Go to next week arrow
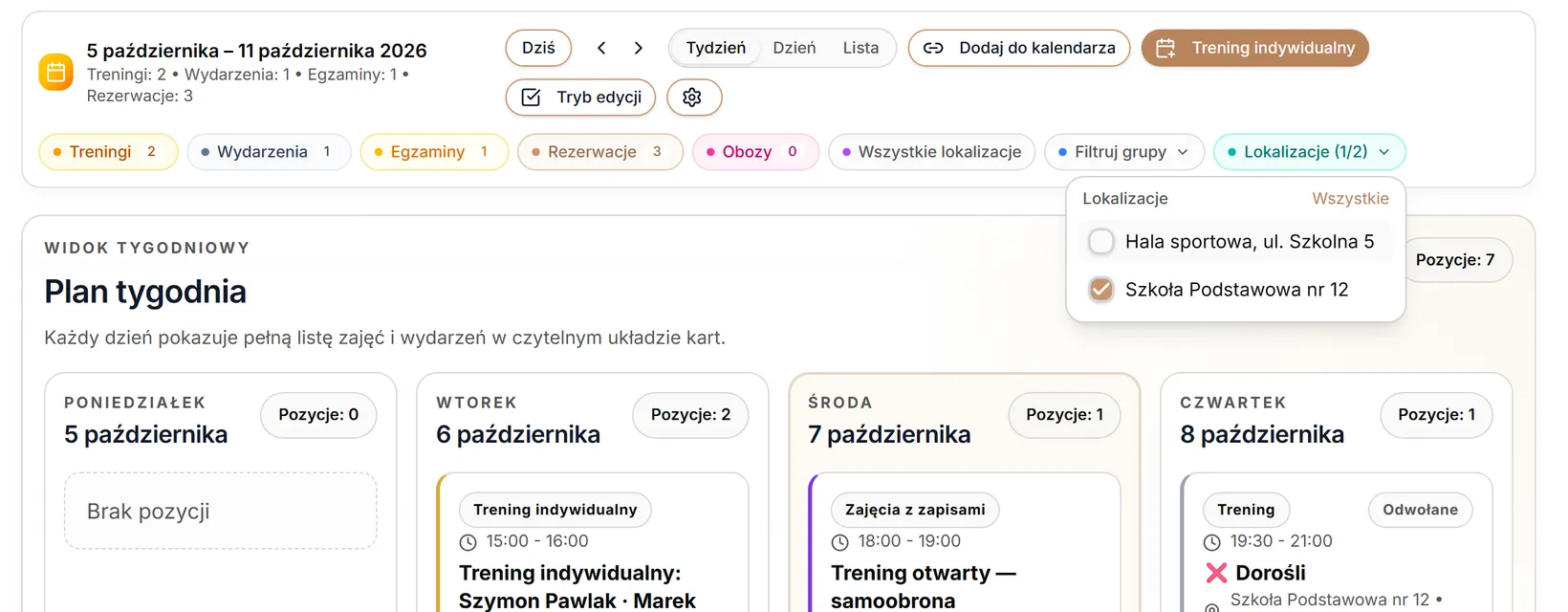 [x=639, y=48]
